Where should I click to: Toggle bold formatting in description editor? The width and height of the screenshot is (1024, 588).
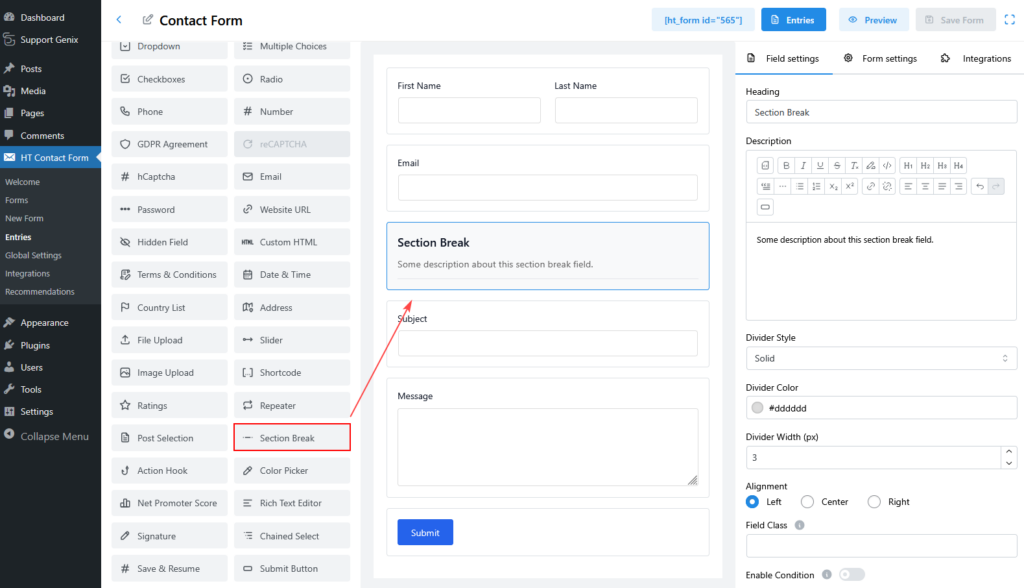(787, 166)
